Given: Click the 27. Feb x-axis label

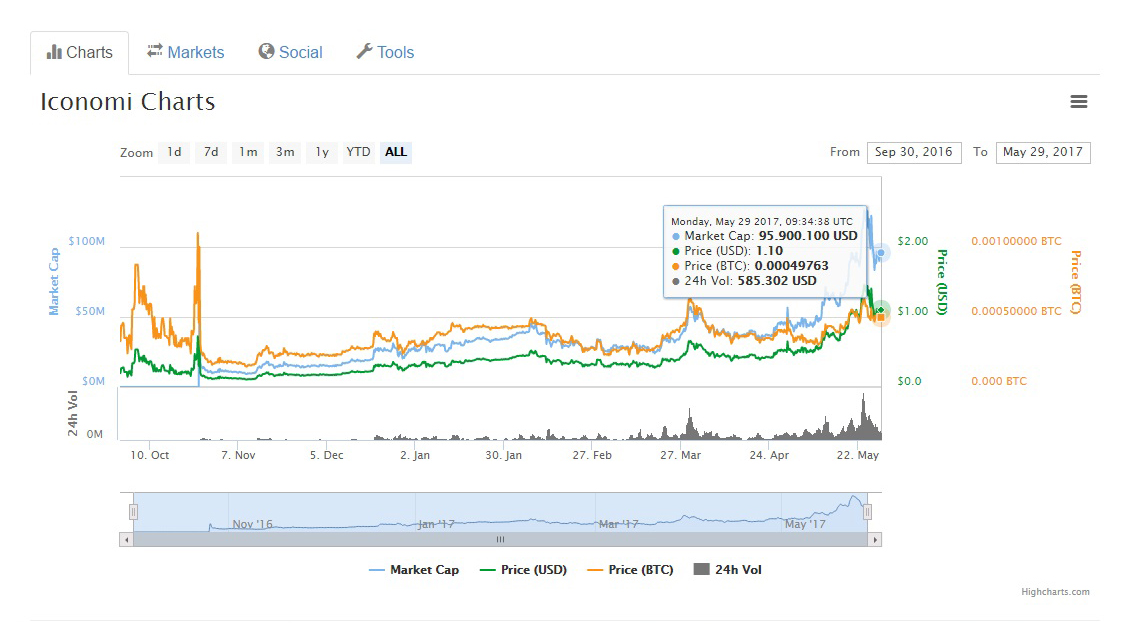Looking at the screenshot, I should (x=592, y=455).
